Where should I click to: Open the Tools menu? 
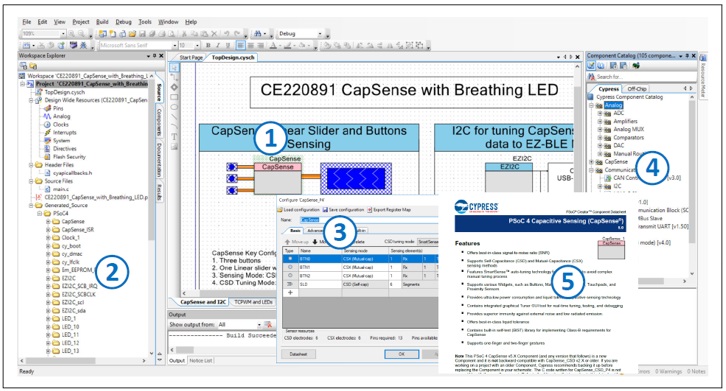(x=145, y=22)
